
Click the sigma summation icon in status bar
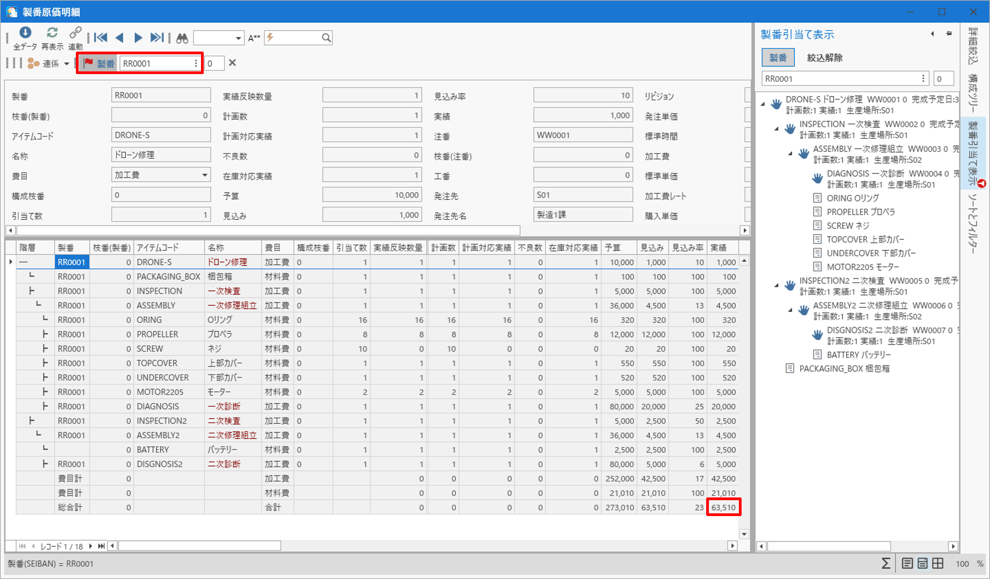coord(885,564)
